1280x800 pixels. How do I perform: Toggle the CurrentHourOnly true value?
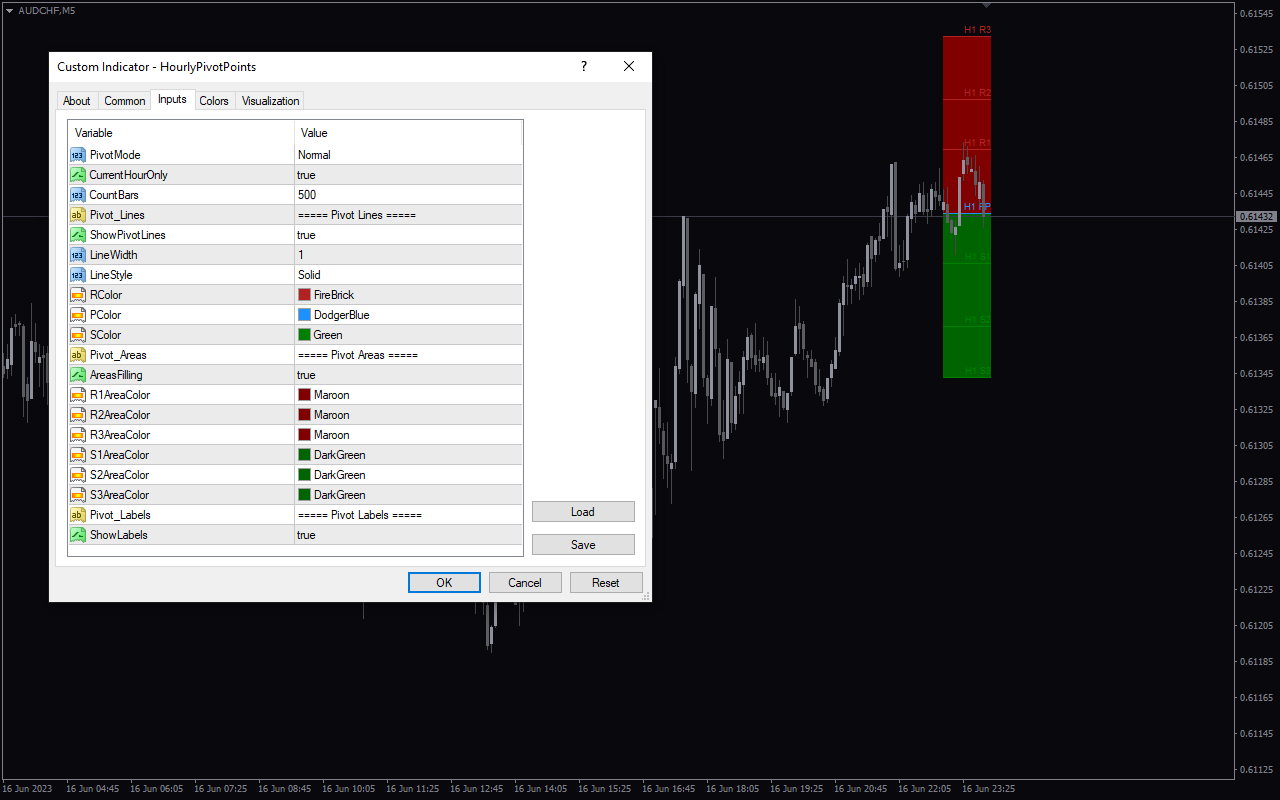pyautogui.click(x=408, y=175)
